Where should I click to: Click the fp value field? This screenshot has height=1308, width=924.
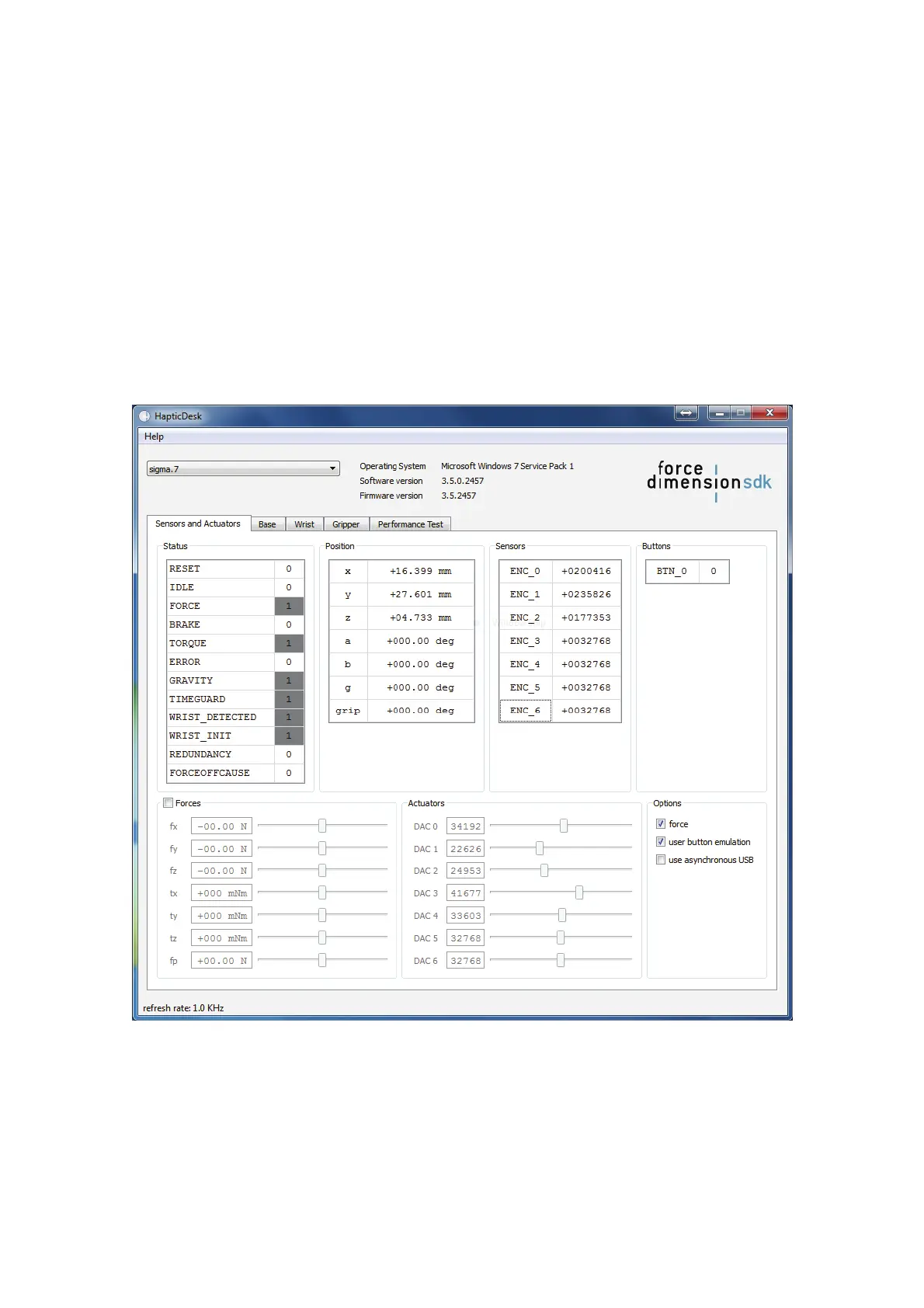(x=221, y=961)
